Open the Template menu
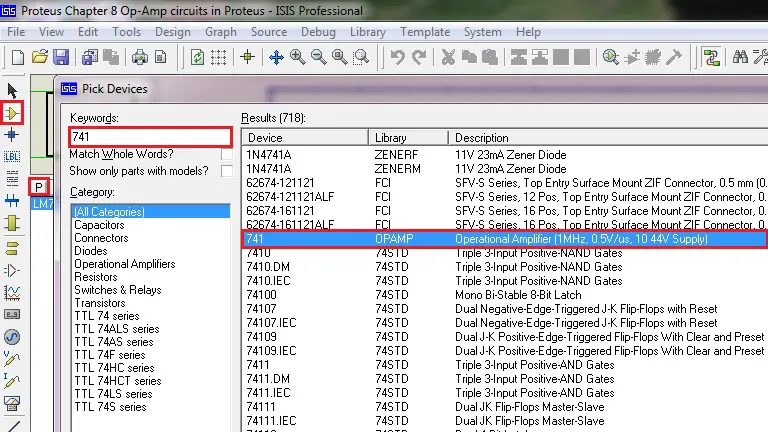This screenshot has height=432, width=768. 425,32
